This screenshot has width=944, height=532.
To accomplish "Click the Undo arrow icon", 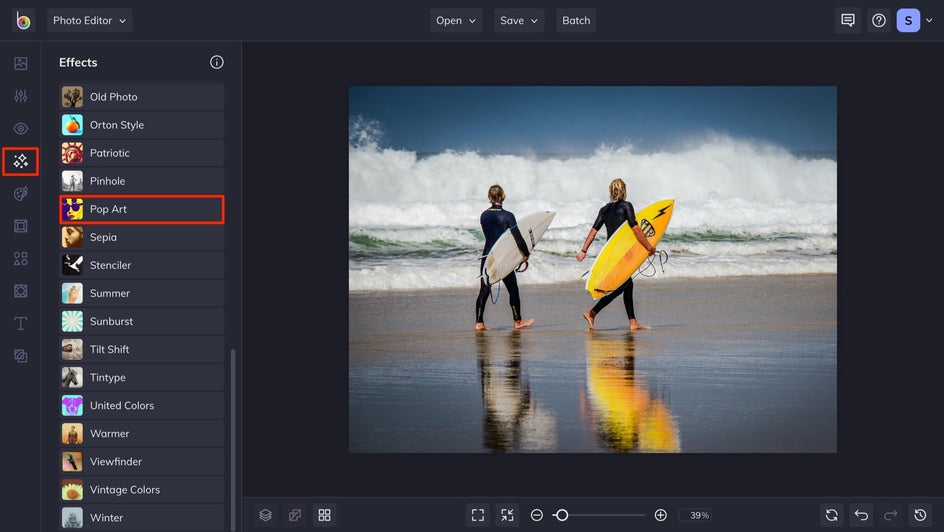I will pyautogui.click(x=861, y=515).
